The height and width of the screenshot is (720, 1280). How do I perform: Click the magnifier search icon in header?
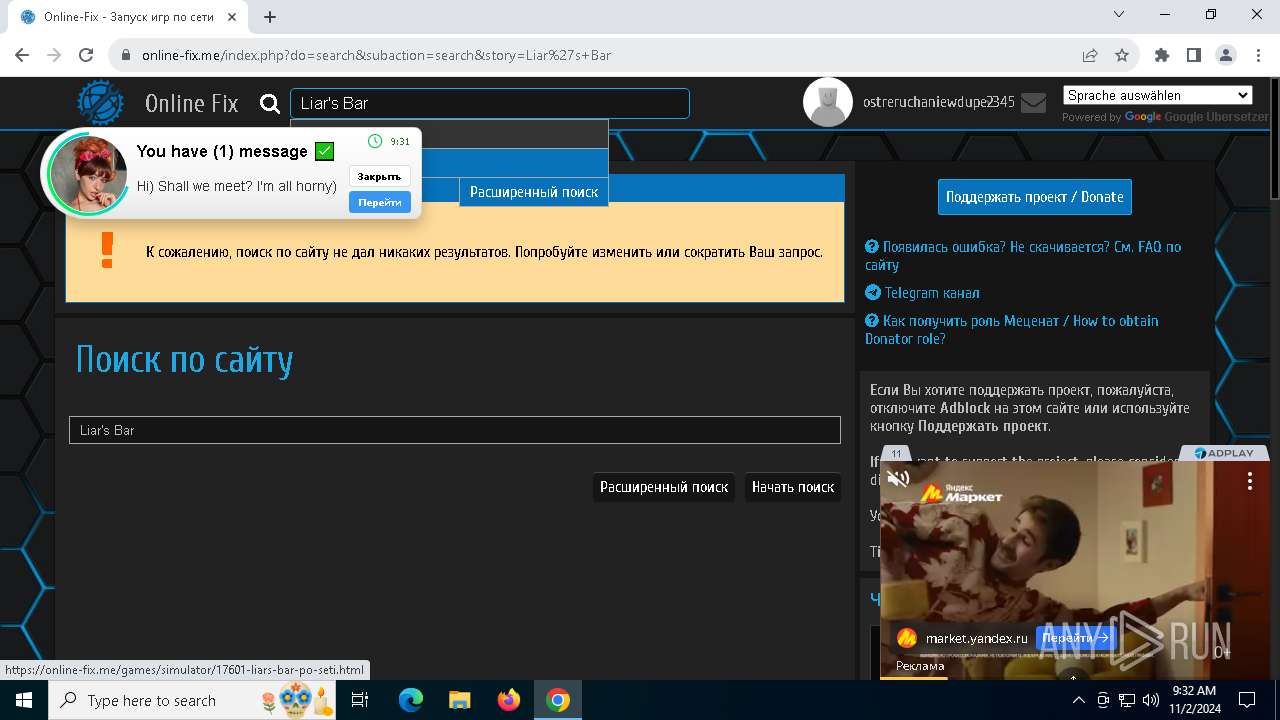[x=269, y=103]
